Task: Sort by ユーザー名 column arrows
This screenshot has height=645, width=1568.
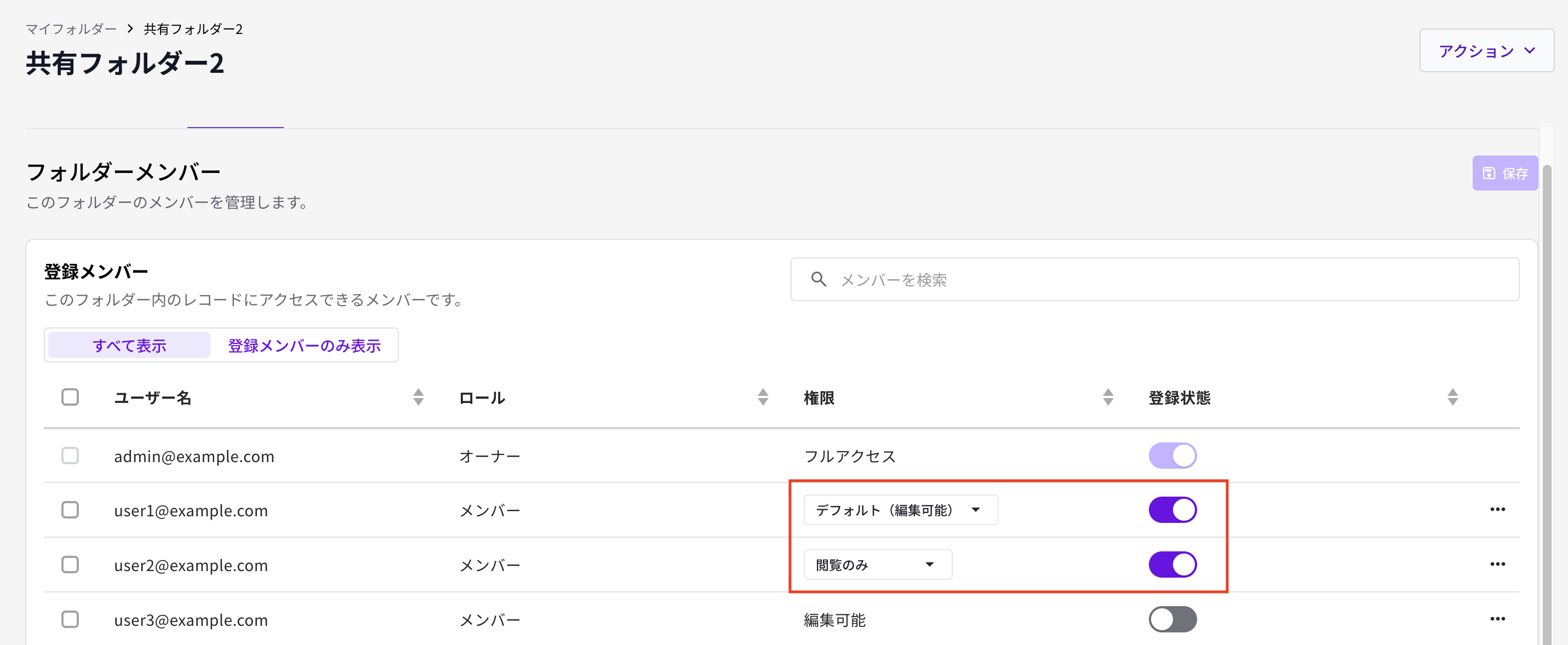Action: pos(418,398)
